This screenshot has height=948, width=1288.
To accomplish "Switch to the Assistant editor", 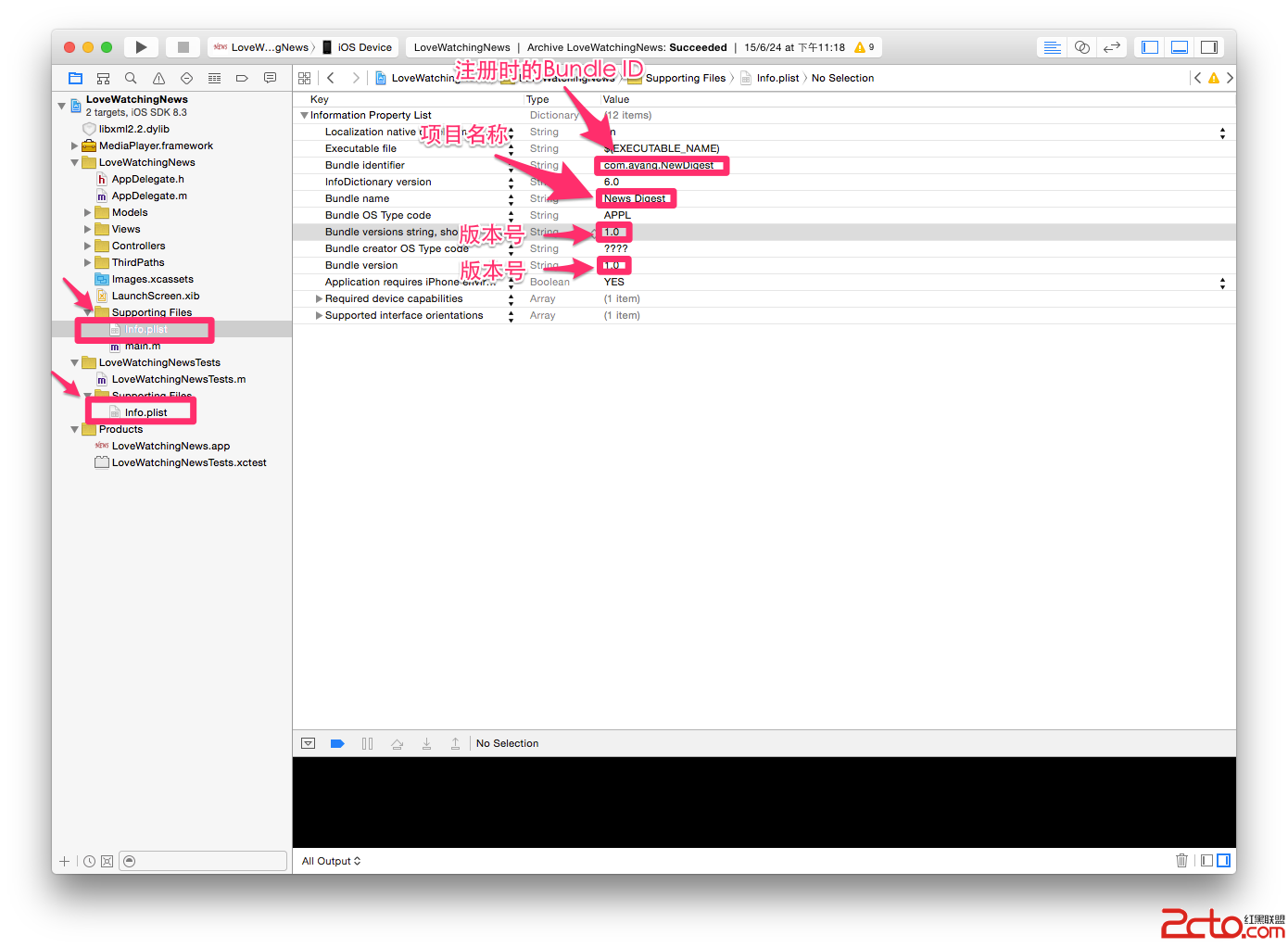I will coord(1081,47).
